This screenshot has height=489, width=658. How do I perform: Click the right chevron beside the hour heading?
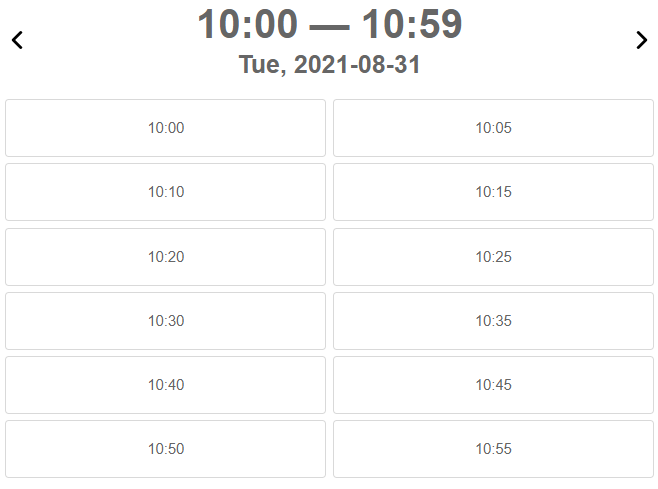coord(641,41)
